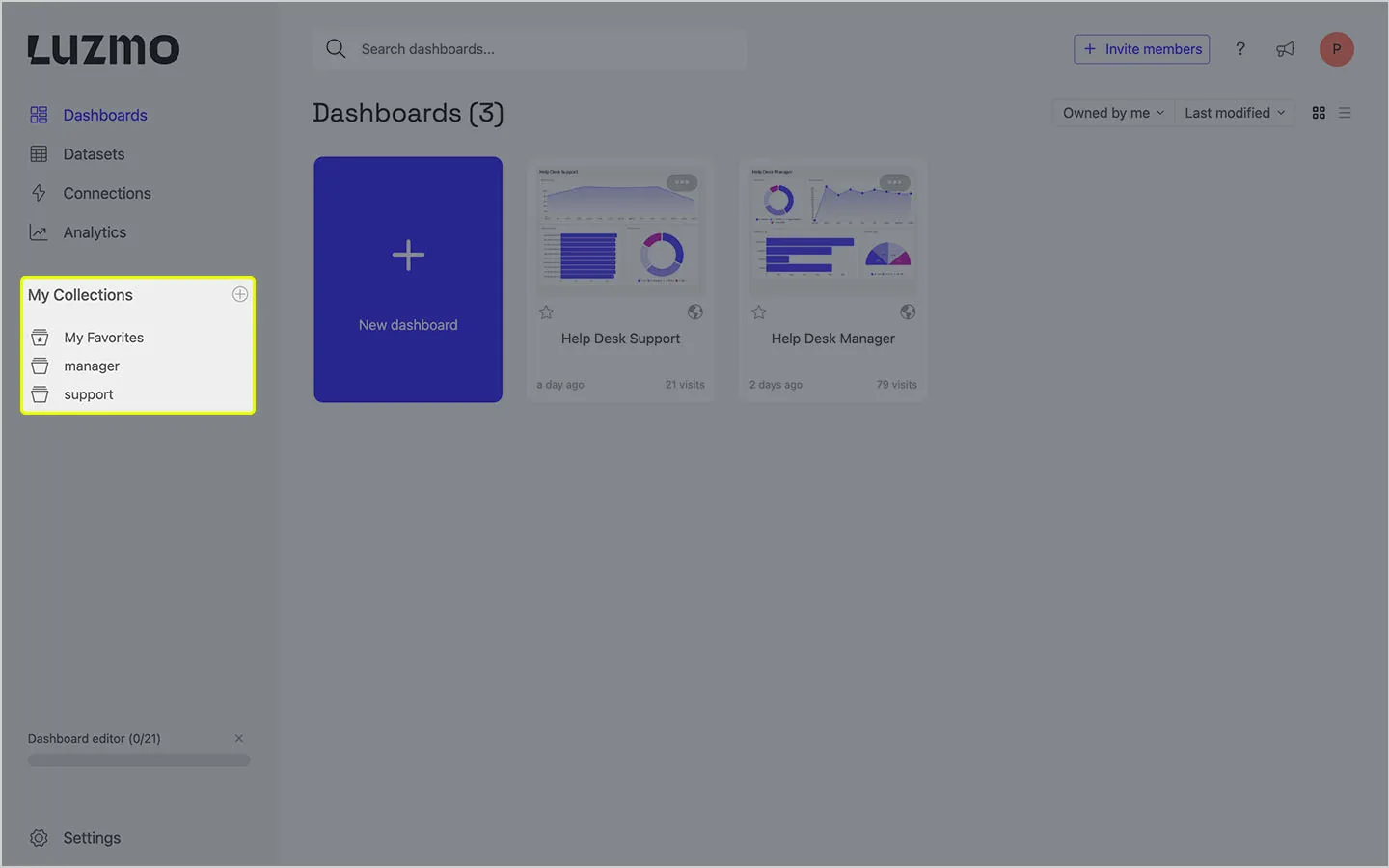Open the My Favorites collection
The height and width of the screenshot is (868, 1389).
pos(103,338)
